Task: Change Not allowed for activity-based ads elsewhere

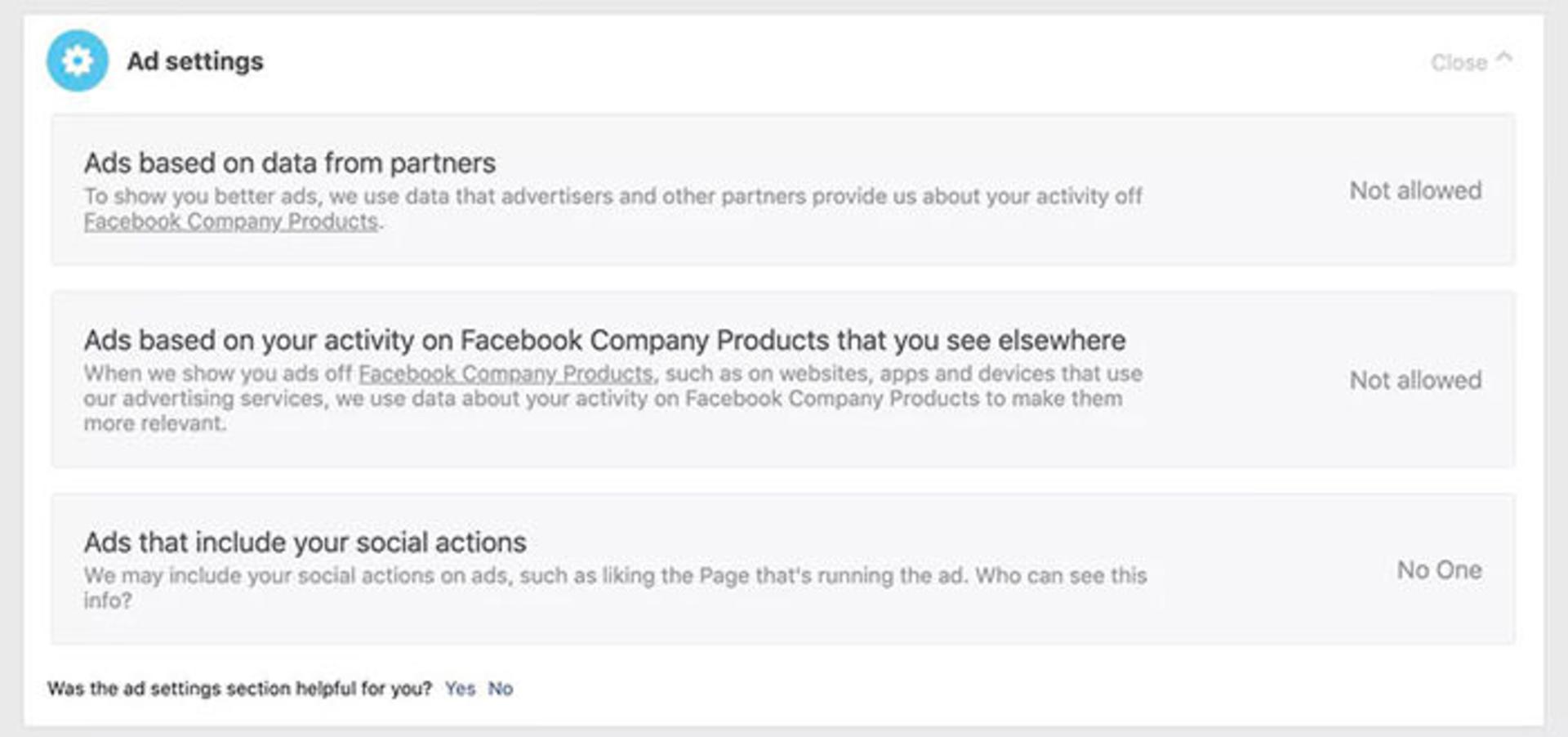Action: [x=1415, y=380]
